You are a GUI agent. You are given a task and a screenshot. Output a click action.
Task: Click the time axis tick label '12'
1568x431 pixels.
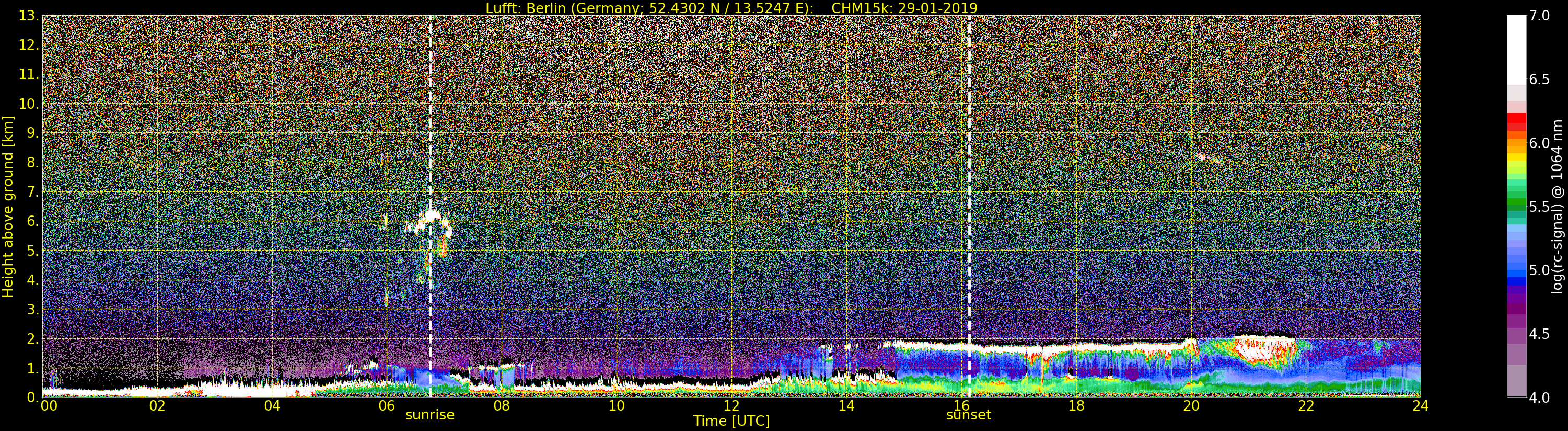tap(731, 406)
